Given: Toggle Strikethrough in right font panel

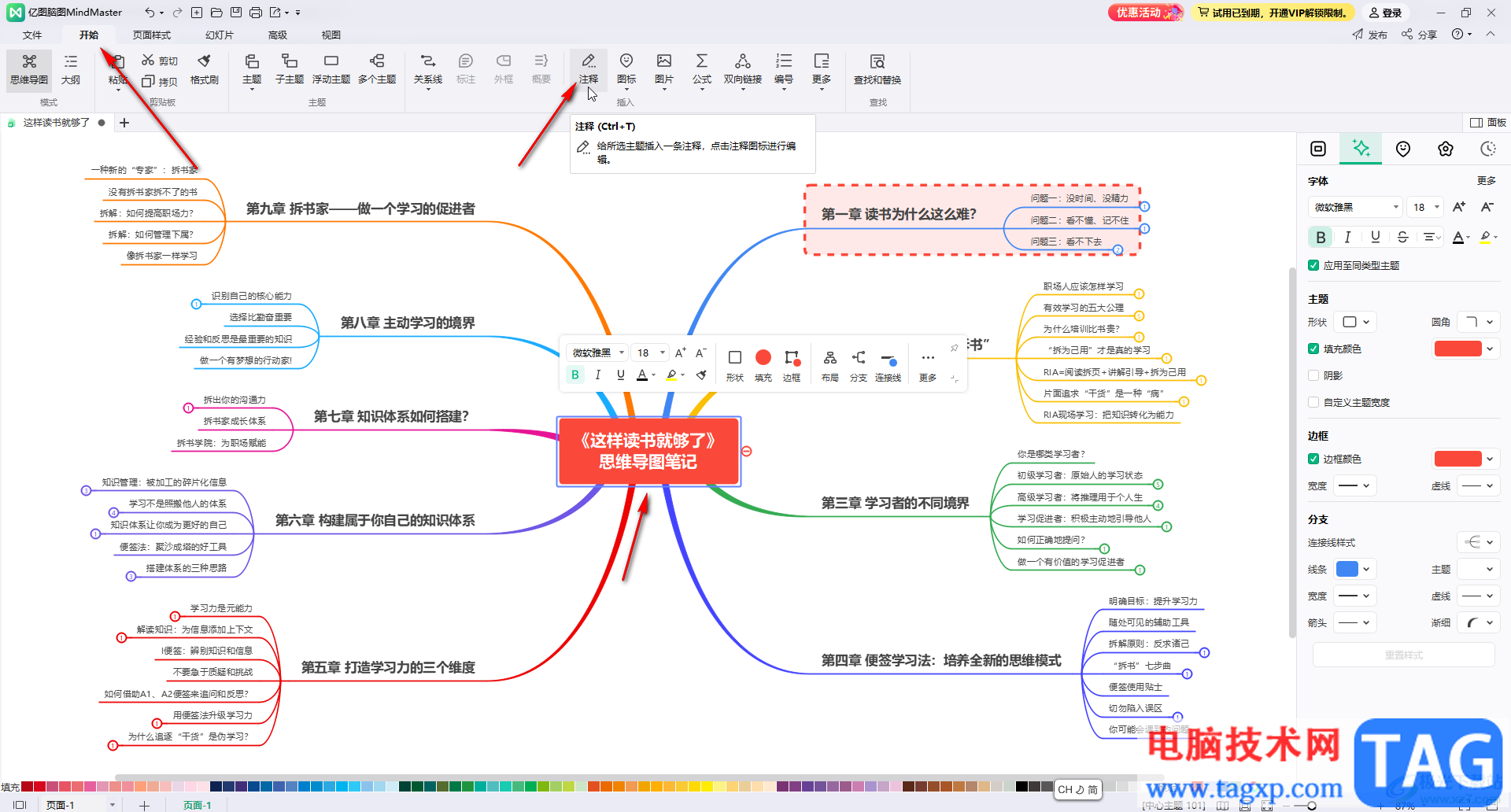Looking at the screenshot, I should (x=1402, y=237).
